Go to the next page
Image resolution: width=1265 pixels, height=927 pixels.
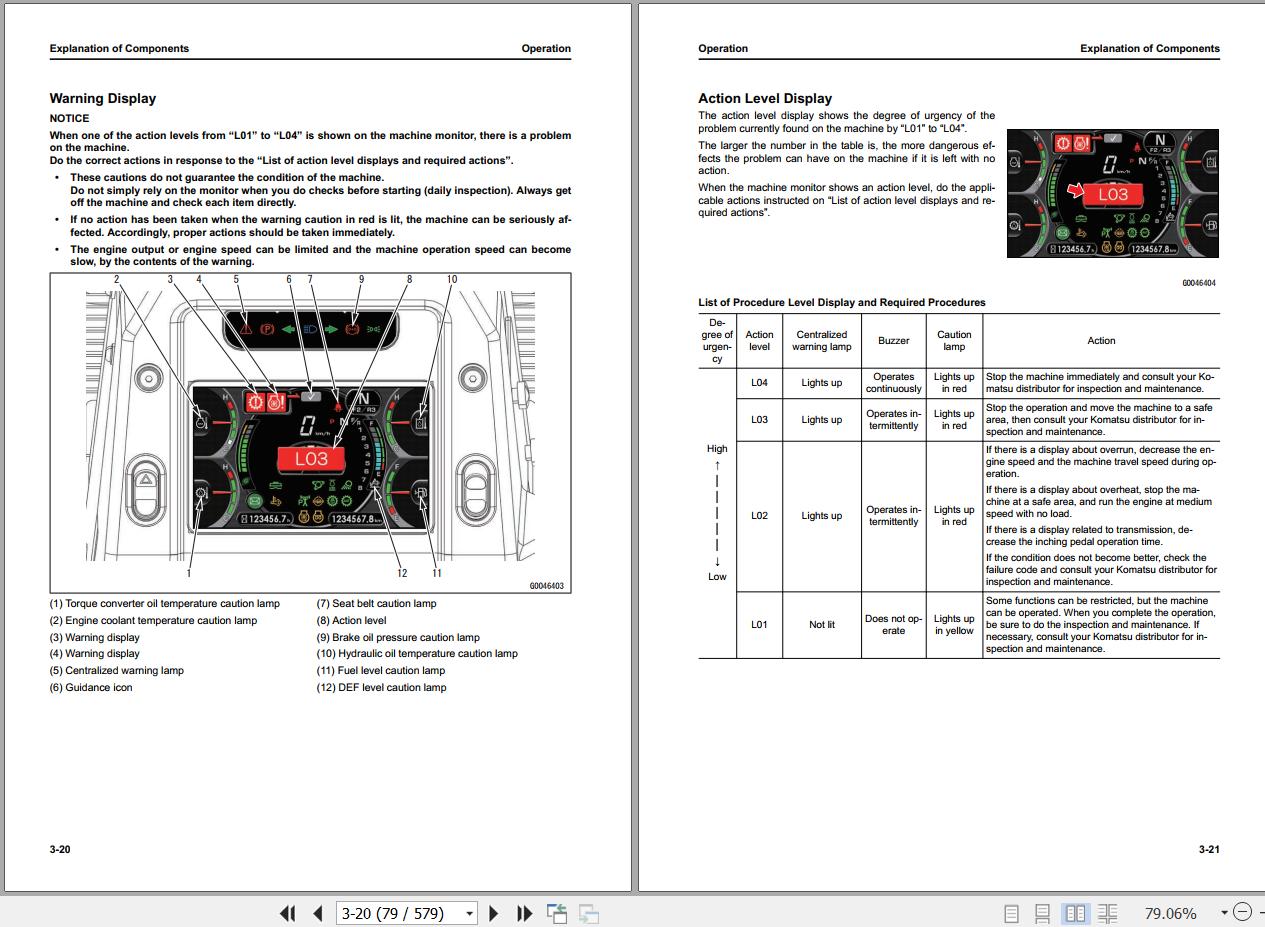(493, 913)
